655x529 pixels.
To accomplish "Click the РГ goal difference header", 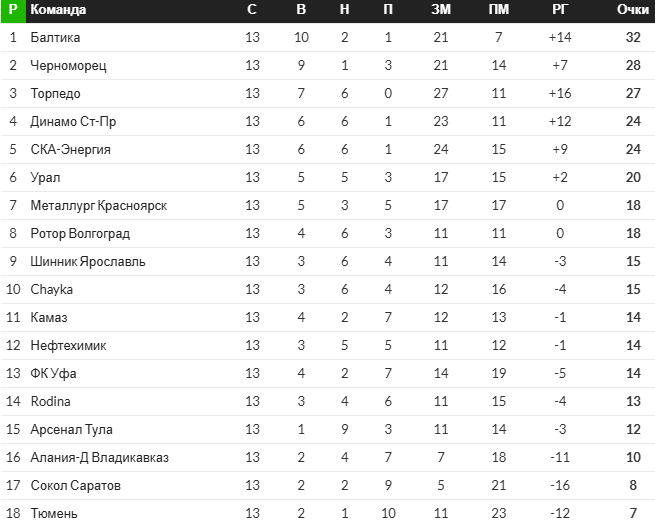I will click(560, 10).
